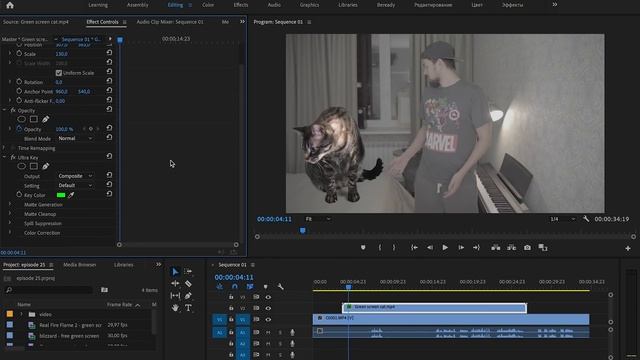Switch to Assembly workspace

138,5
